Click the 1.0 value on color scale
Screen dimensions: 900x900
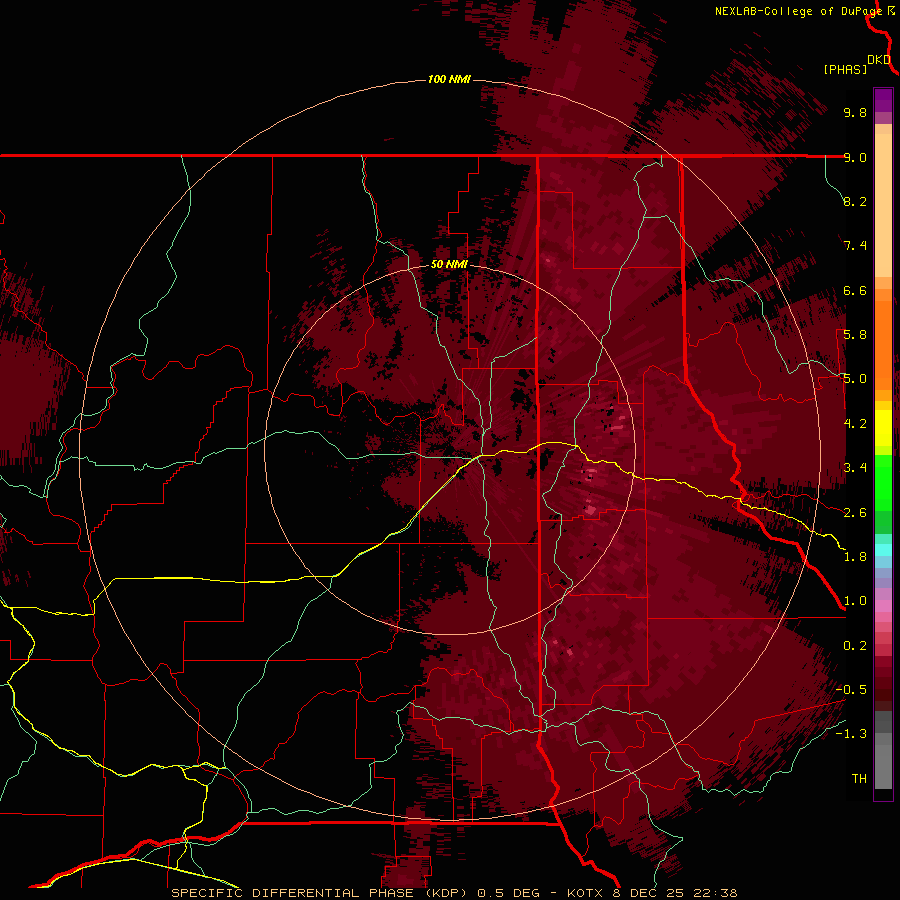[855, 601]
